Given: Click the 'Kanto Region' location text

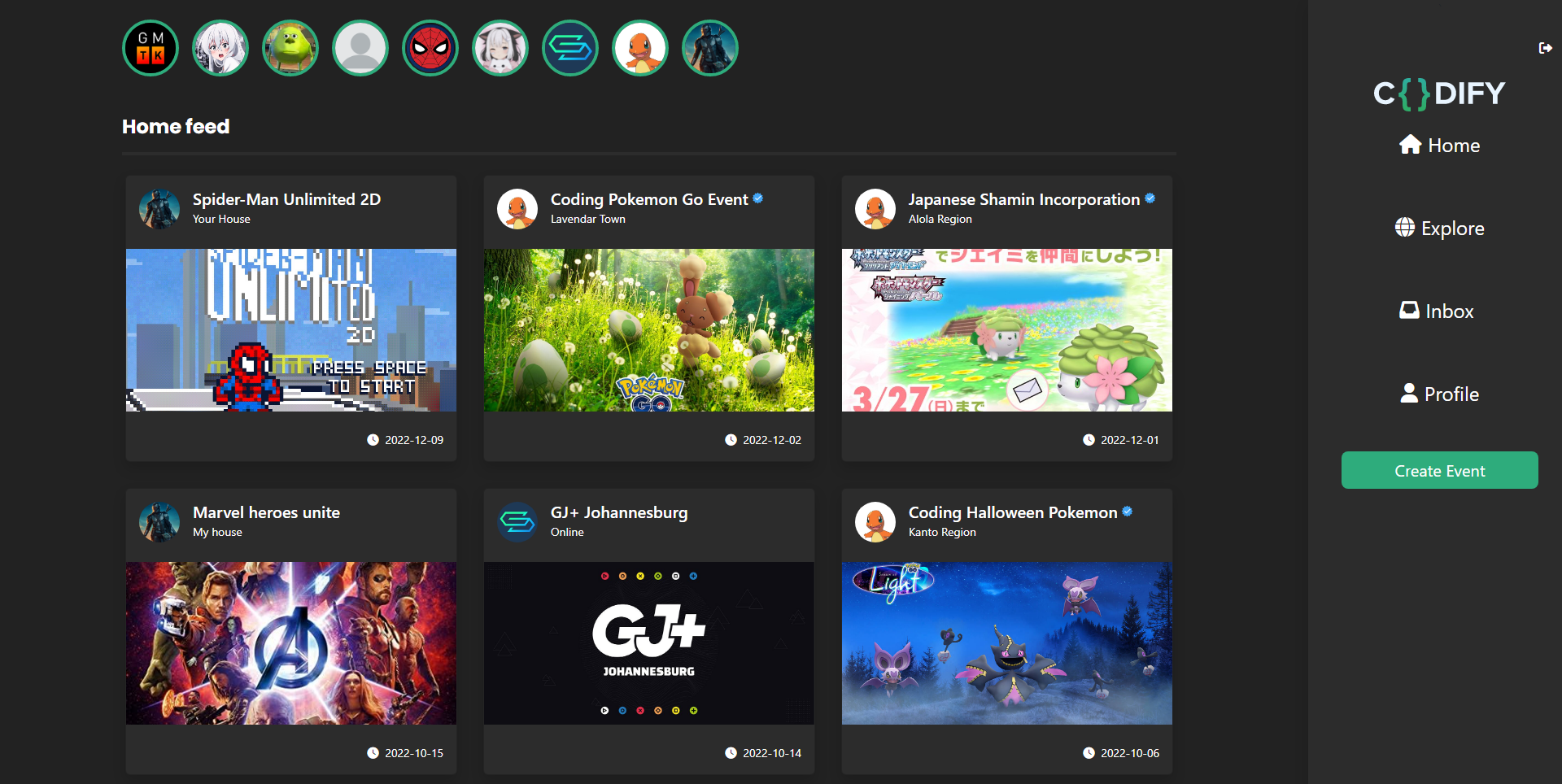Looking at the screenshot, I should pos(942,532).
